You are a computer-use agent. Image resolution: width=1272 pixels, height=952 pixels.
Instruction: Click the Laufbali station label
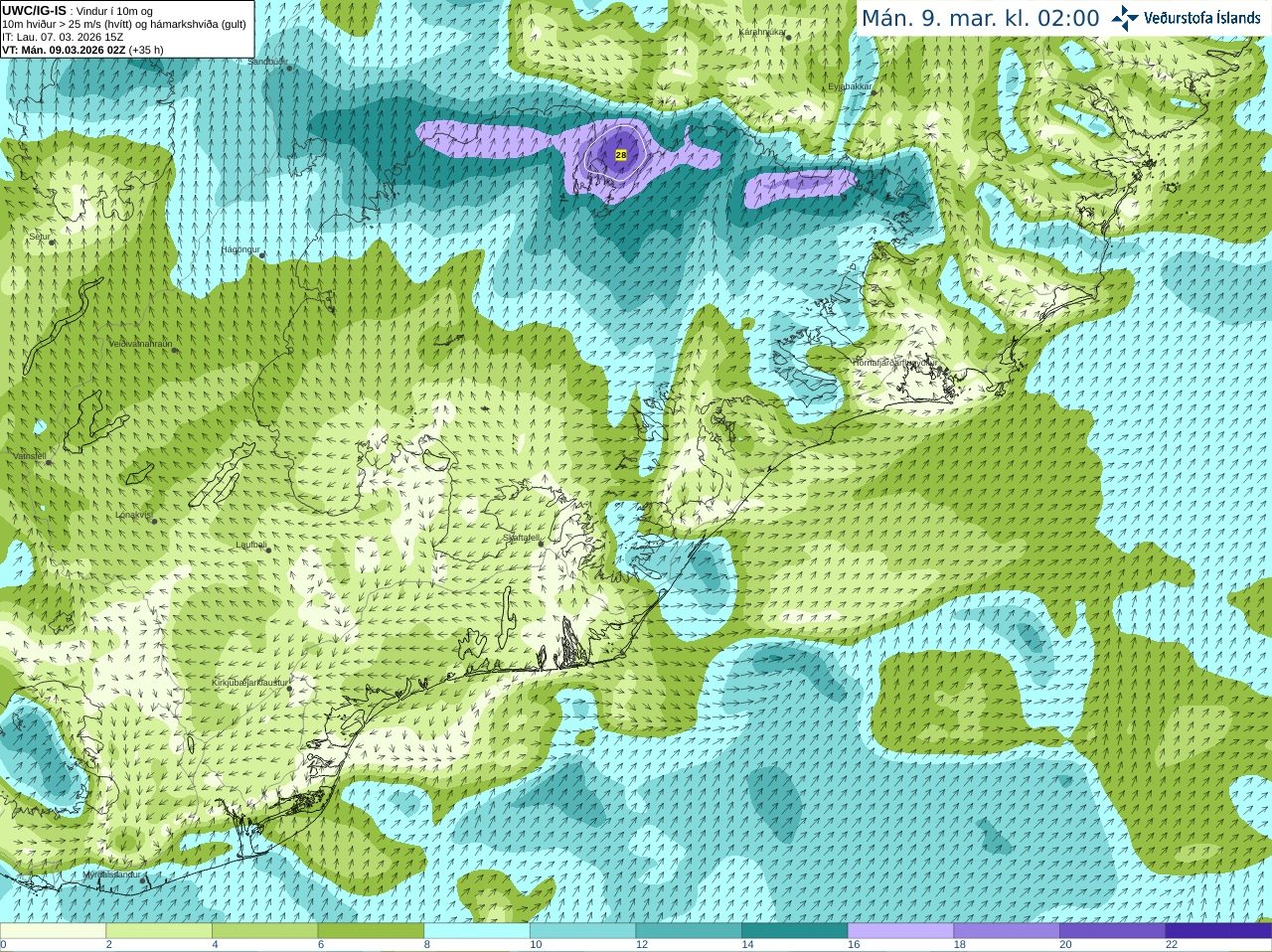[x=251, y=545]
